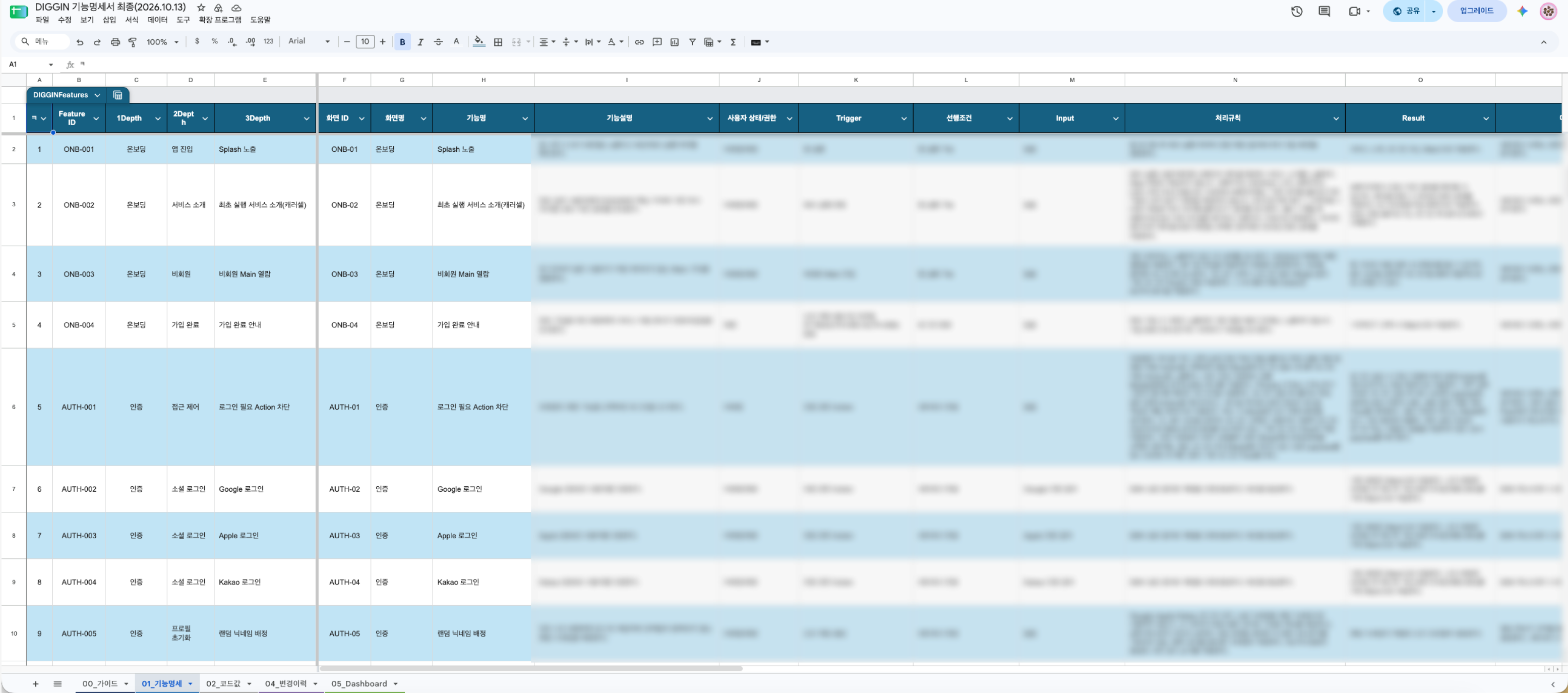The image size is (1568, 693).
Task: Insert a chart
Action: pos(675,42)
